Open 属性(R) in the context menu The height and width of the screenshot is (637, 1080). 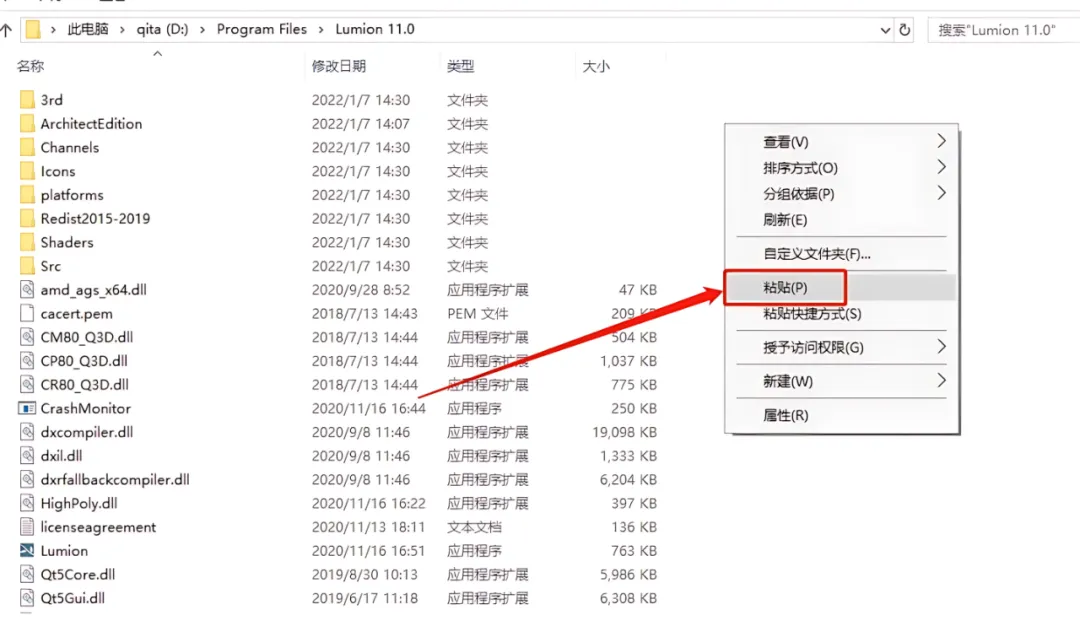(x=841, y=415)
